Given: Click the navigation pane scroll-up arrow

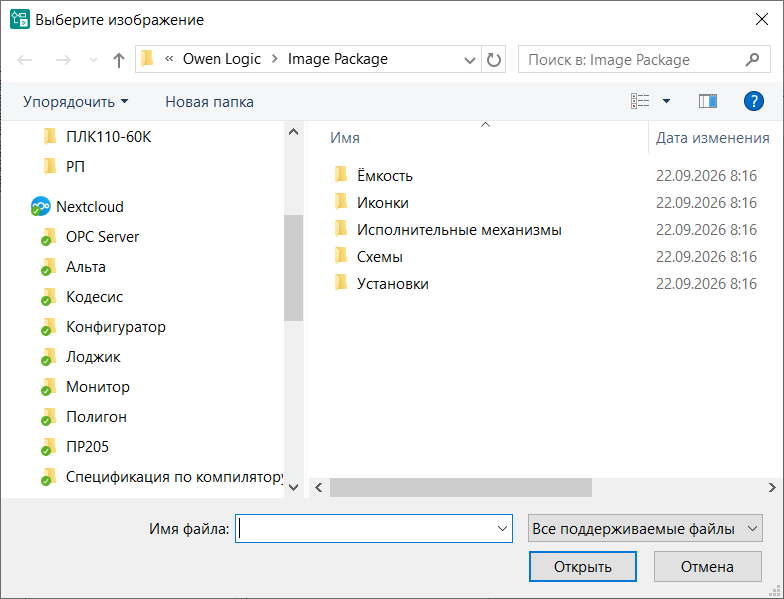Looking at the screenshot, I should 294,132.
